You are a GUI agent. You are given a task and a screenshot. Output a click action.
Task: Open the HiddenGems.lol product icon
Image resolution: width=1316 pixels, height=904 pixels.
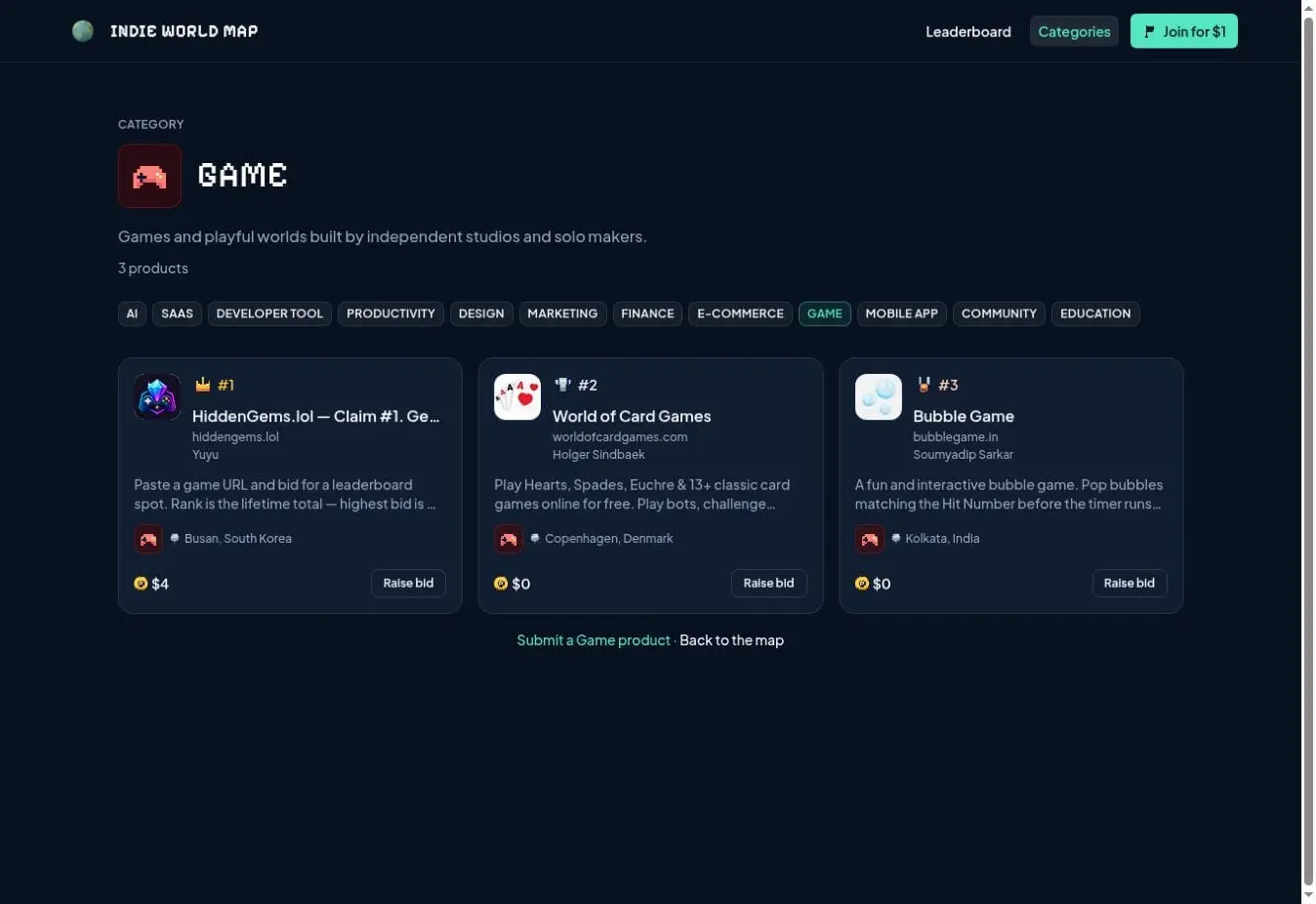point(157,397)
